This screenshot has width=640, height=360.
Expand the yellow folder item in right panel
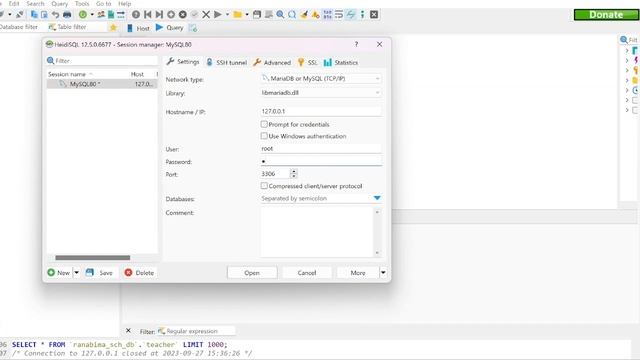coord(627,80)
